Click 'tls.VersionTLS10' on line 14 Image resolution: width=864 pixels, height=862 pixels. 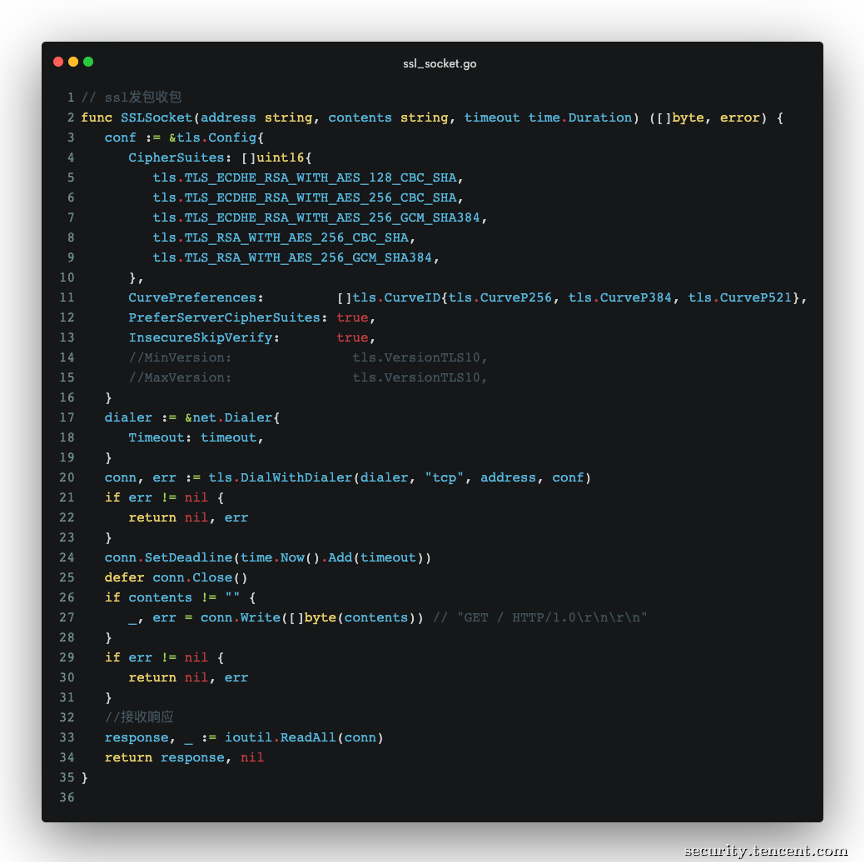(x=416, y=358)
